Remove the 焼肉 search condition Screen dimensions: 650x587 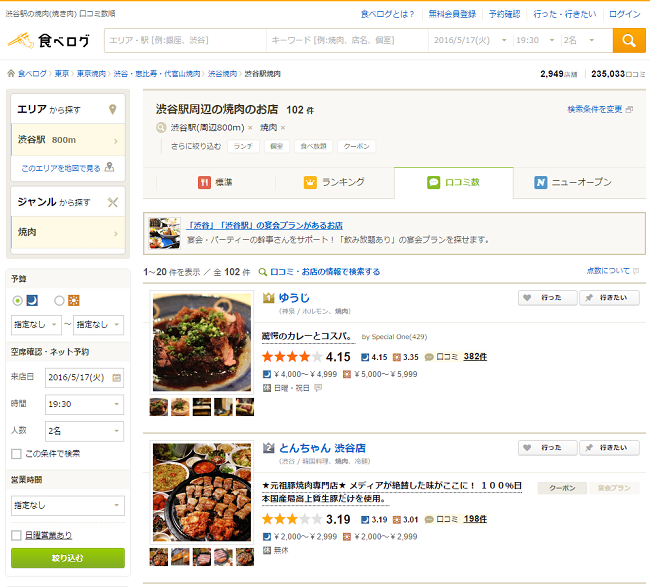point(283,128)
